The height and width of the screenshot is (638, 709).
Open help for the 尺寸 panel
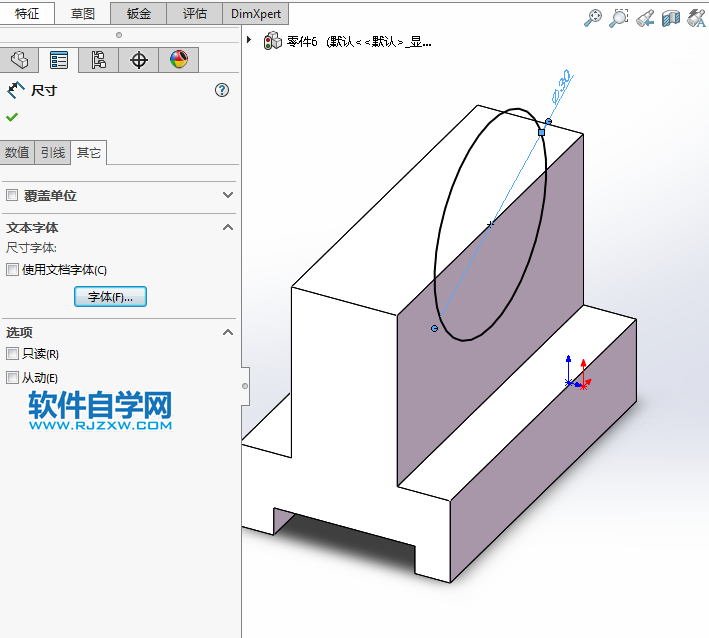[x=222, y=90]
